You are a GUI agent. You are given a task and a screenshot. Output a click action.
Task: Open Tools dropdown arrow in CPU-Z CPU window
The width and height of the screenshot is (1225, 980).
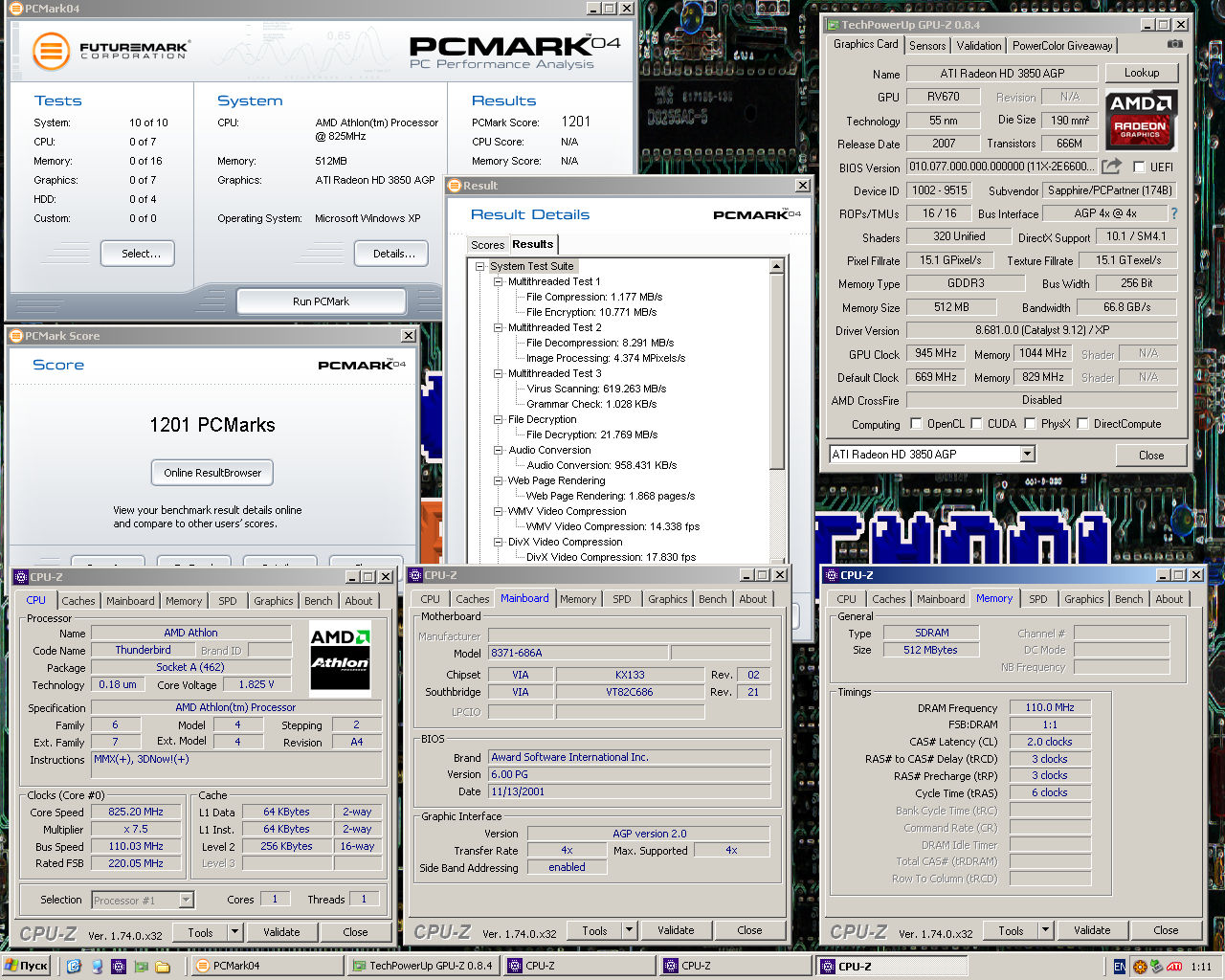point(234,932)
